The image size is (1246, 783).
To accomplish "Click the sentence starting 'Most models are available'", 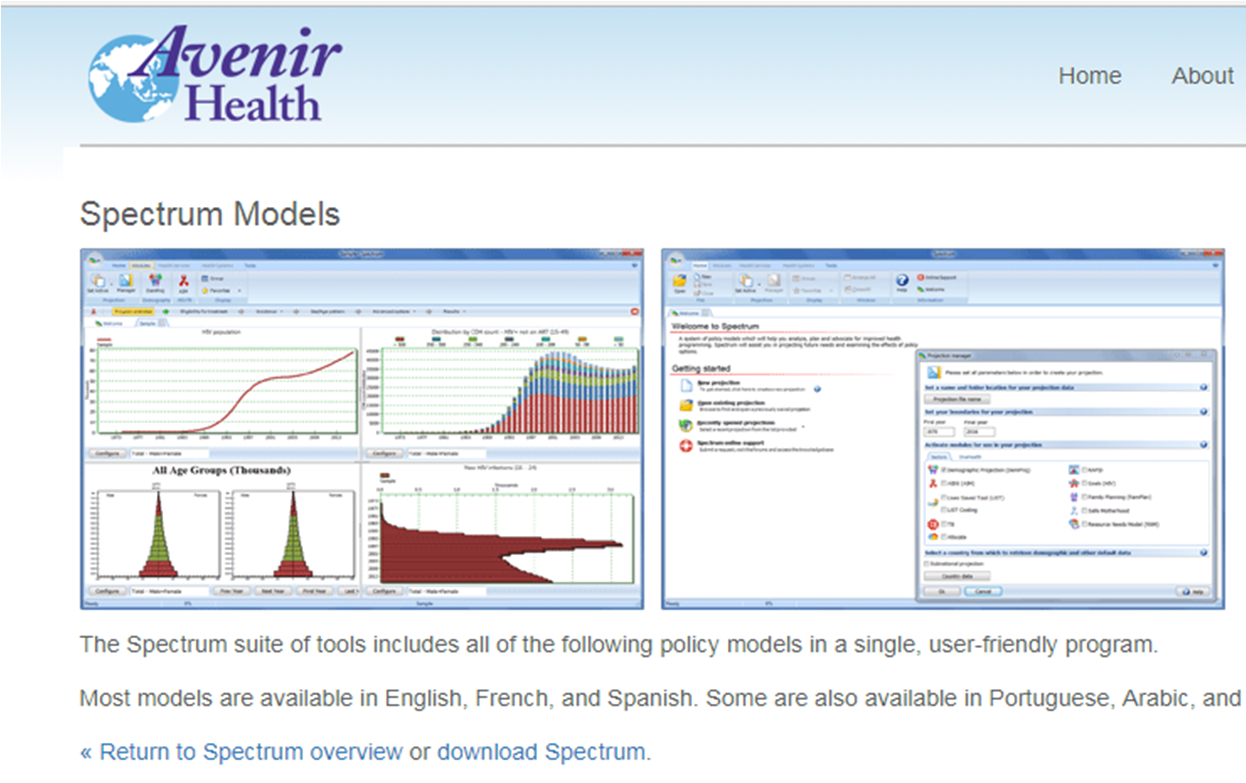I will pos(661,698).
